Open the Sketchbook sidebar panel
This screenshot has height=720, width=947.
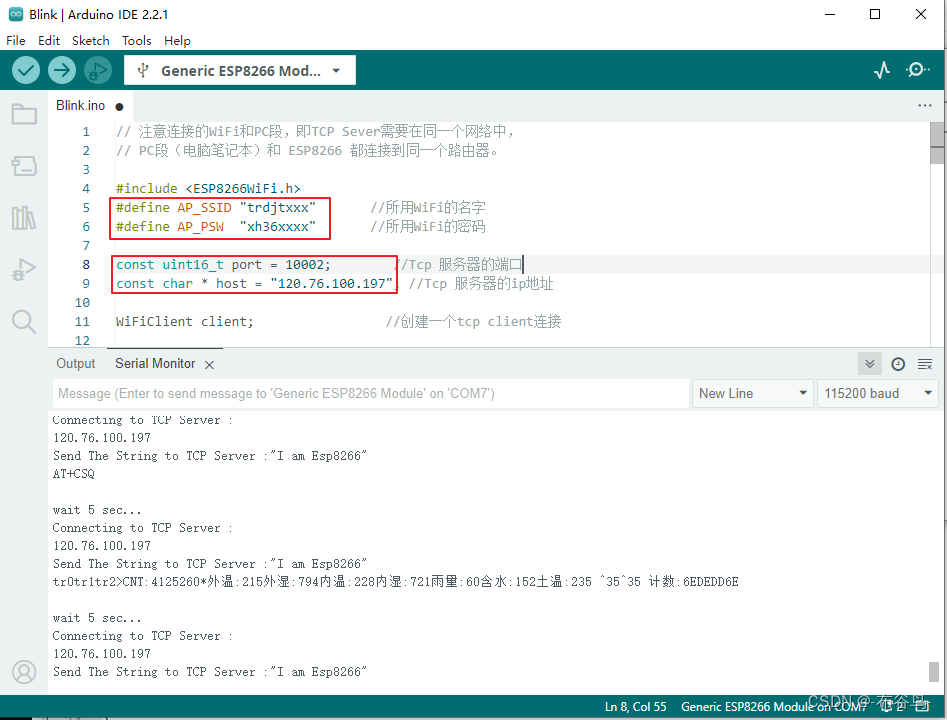point(24,114)
